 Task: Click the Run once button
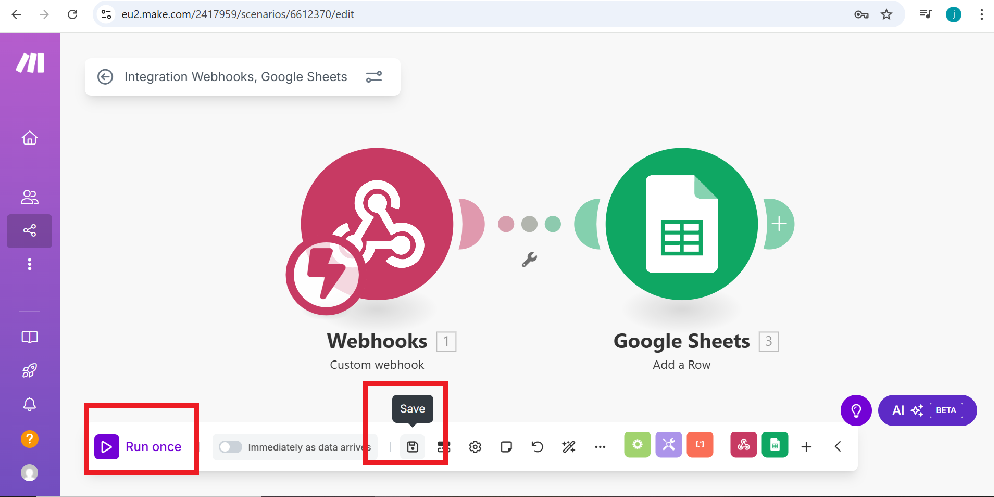click(x=138, y=447)
